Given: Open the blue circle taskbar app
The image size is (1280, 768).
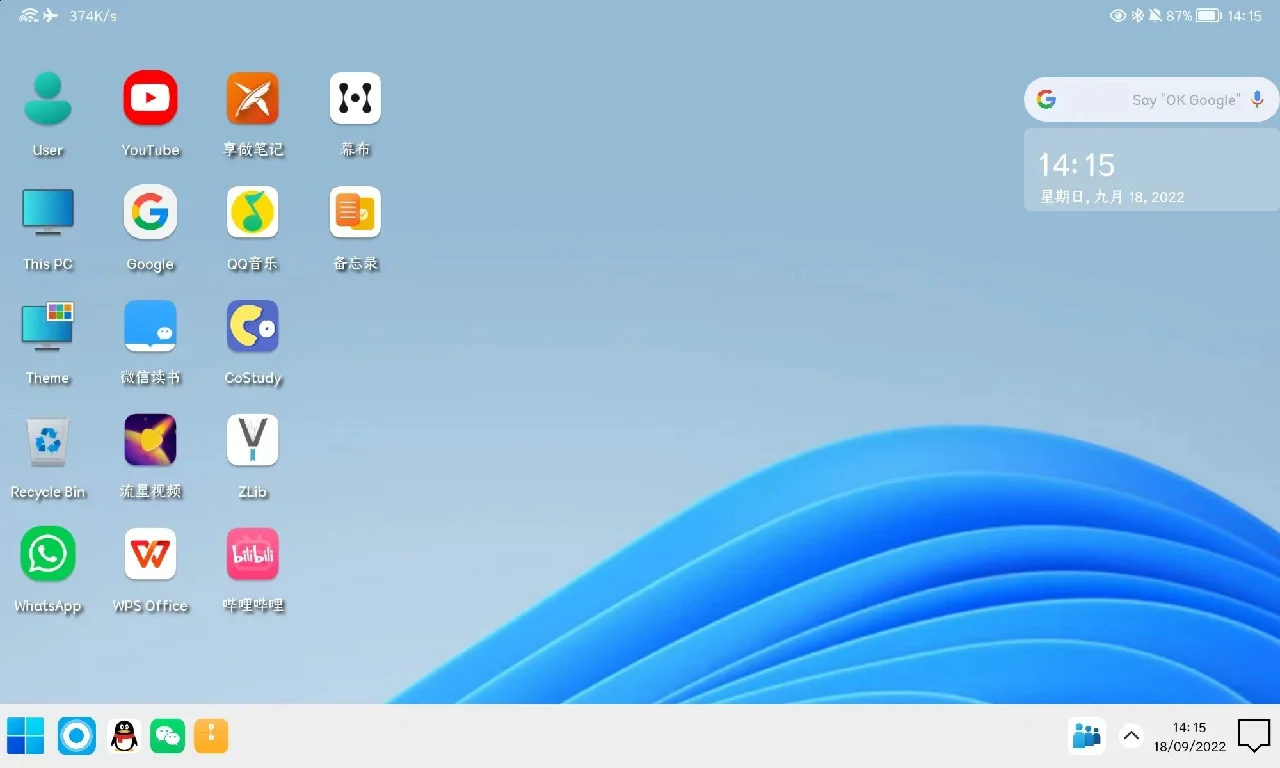Looking at the screenshot, I should 77,736.
